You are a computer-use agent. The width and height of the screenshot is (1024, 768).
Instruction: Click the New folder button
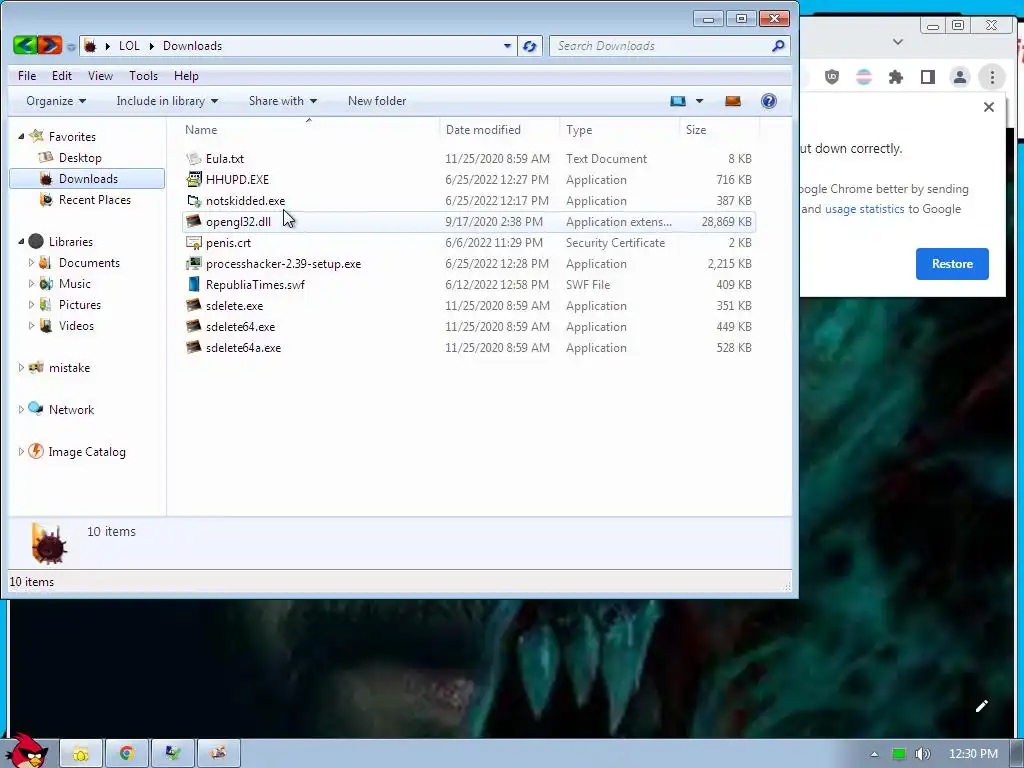tap(377, 101)
